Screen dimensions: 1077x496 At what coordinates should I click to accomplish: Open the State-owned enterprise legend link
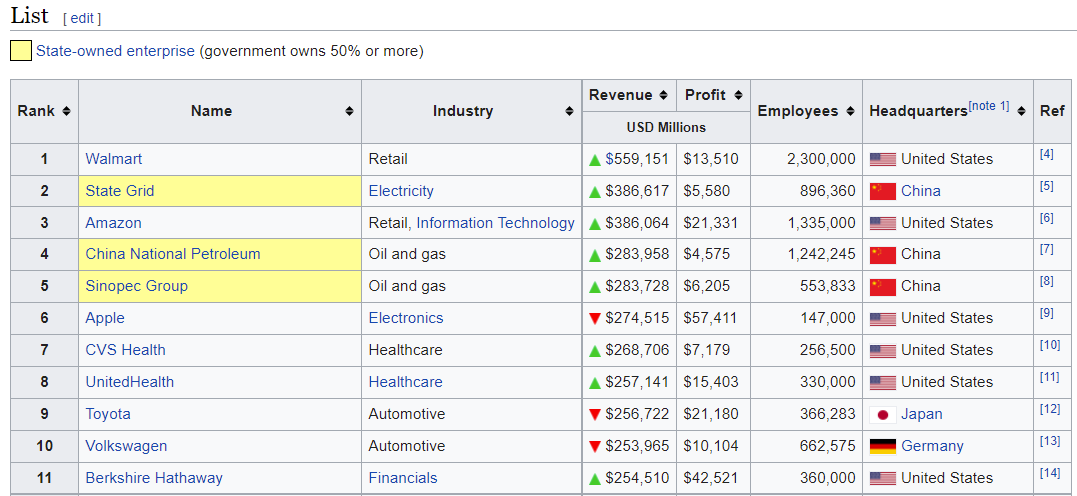(115, 51)
